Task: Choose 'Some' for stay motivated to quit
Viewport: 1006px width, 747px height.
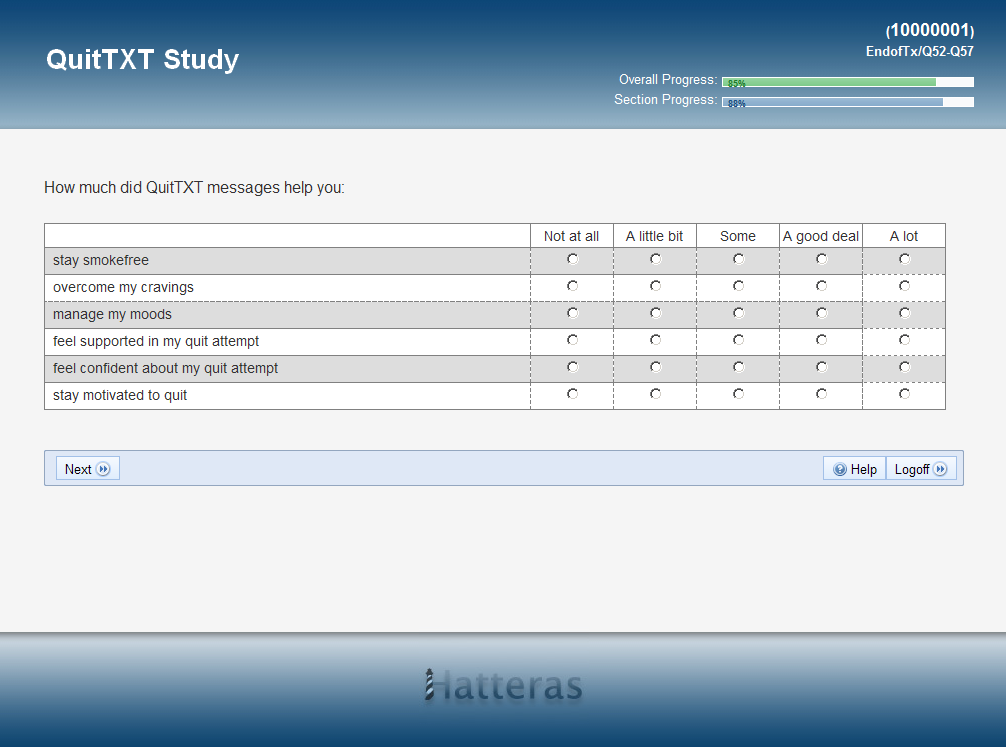Action: tap(738, 393)
